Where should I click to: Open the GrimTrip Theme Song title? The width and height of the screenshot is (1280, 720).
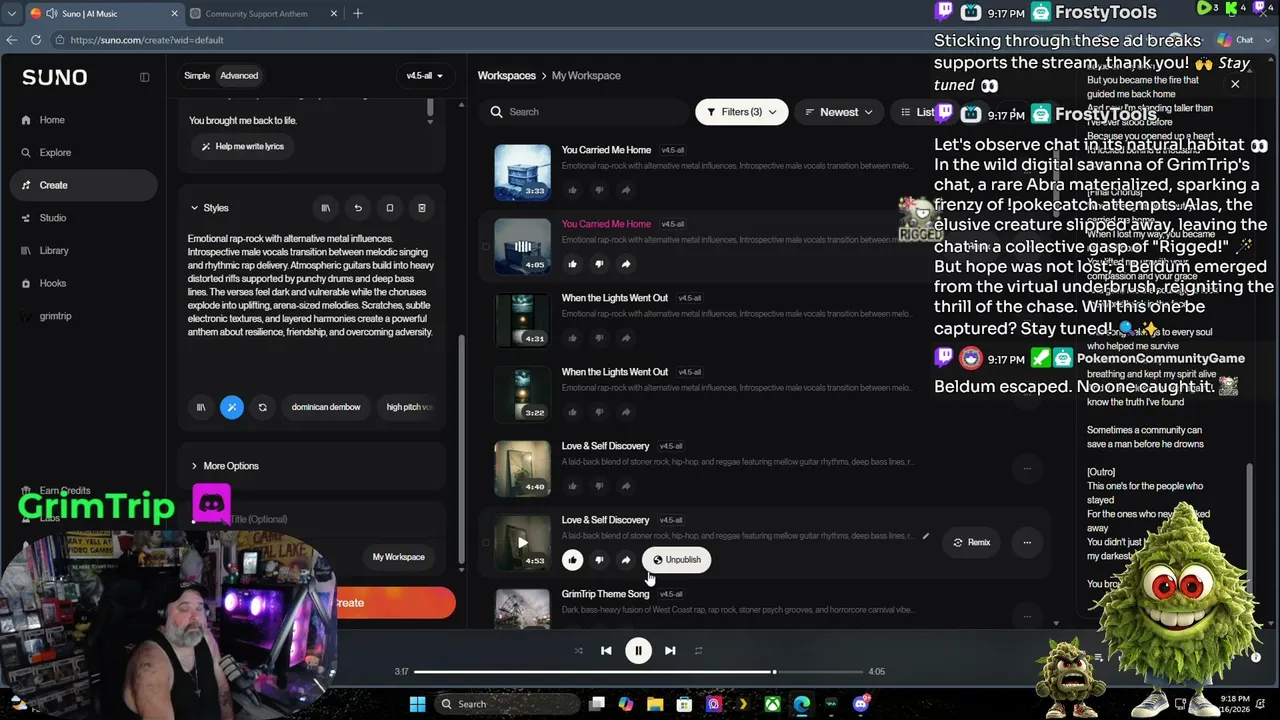pos(605,594)
